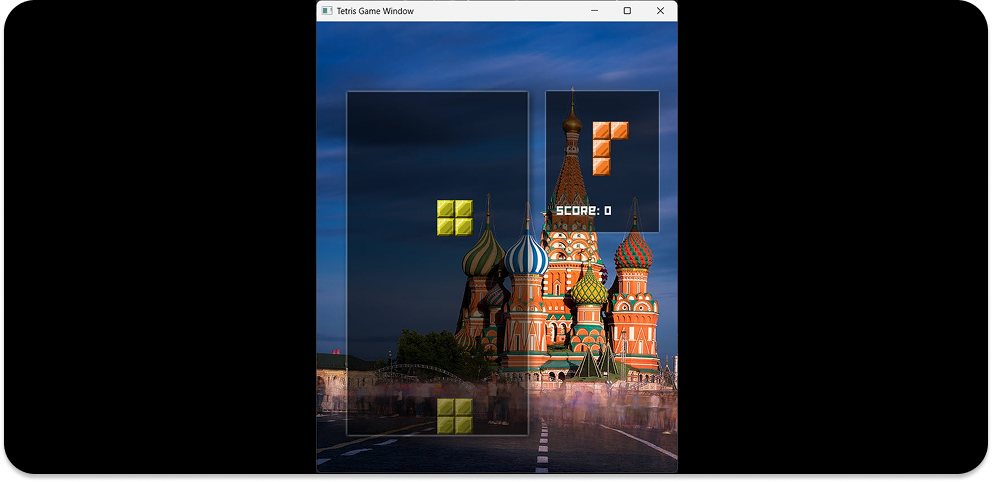Click the SCORE: 0 text
Viewport: 992px width, 482px height.
(x=583, y=211)
